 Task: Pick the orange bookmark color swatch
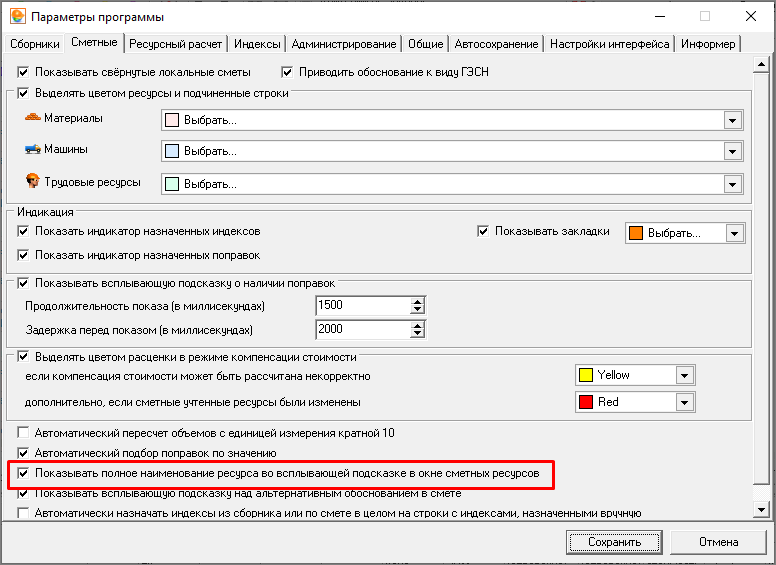(x=635, y=233)
